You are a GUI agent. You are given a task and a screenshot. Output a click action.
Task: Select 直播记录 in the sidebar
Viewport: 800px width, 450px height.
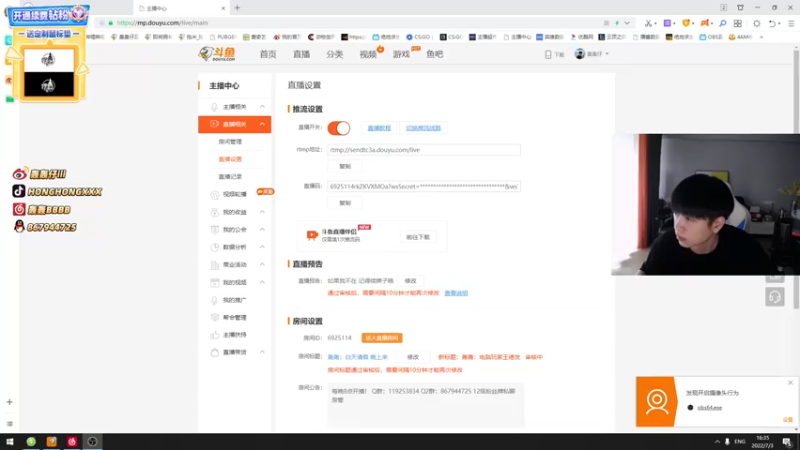click(x=230, y=177)
